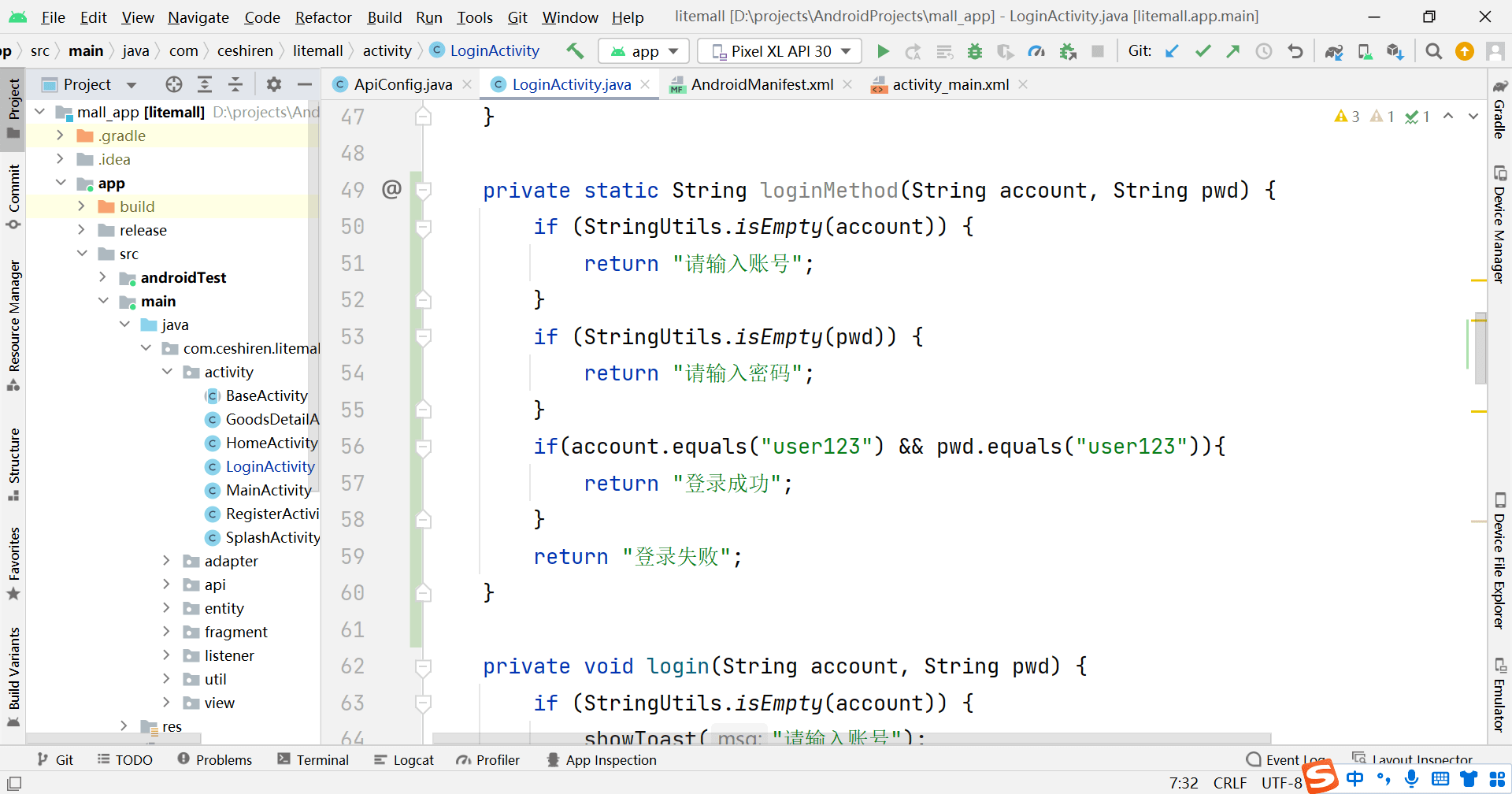Open the Terminal tool window
Image resolution: width=1512 pixels, height=794 pixels.
click(x=313, y=759)
